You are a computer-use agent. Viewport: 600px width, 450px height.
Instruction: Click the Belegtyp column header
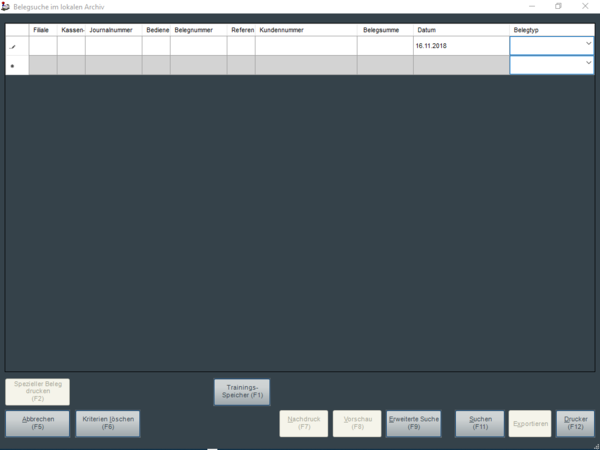pyautogui.click(x=552, y=30)
